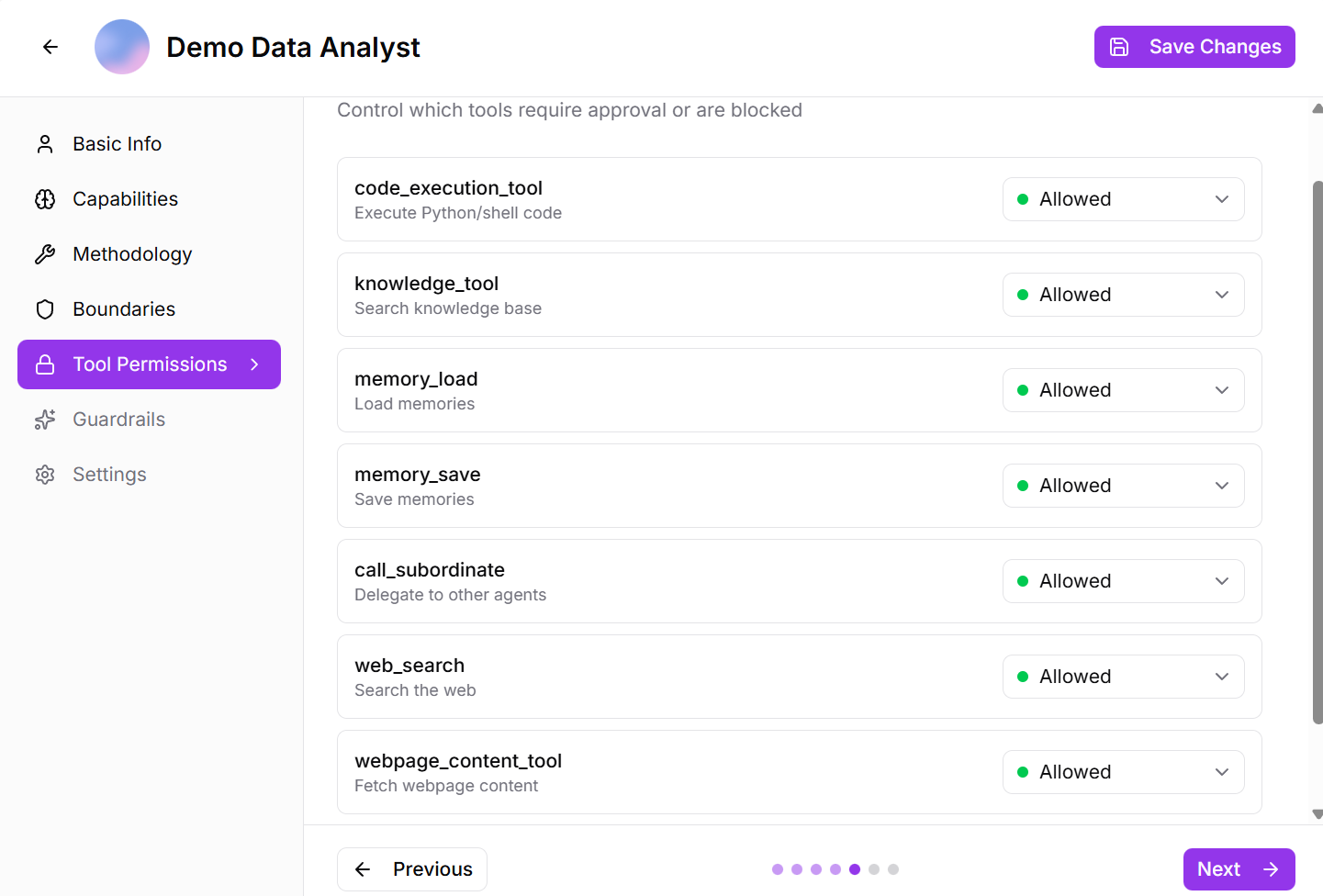
Task: Click the Previous button
Action: (x=412, y=869)
